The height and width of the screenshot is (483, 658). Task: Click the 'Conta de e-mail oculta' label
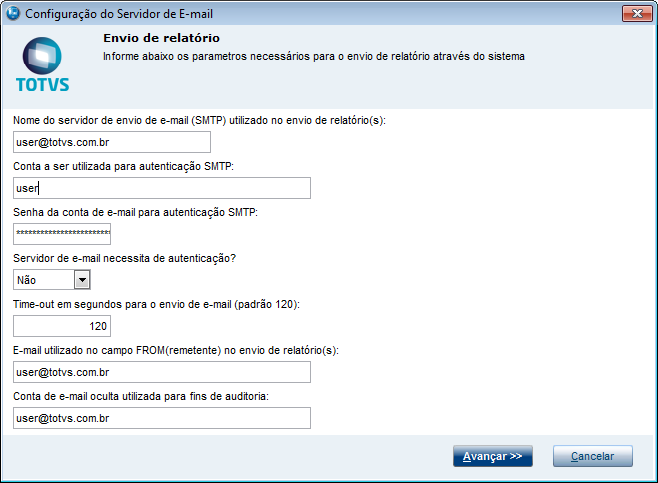pos(142,396)
